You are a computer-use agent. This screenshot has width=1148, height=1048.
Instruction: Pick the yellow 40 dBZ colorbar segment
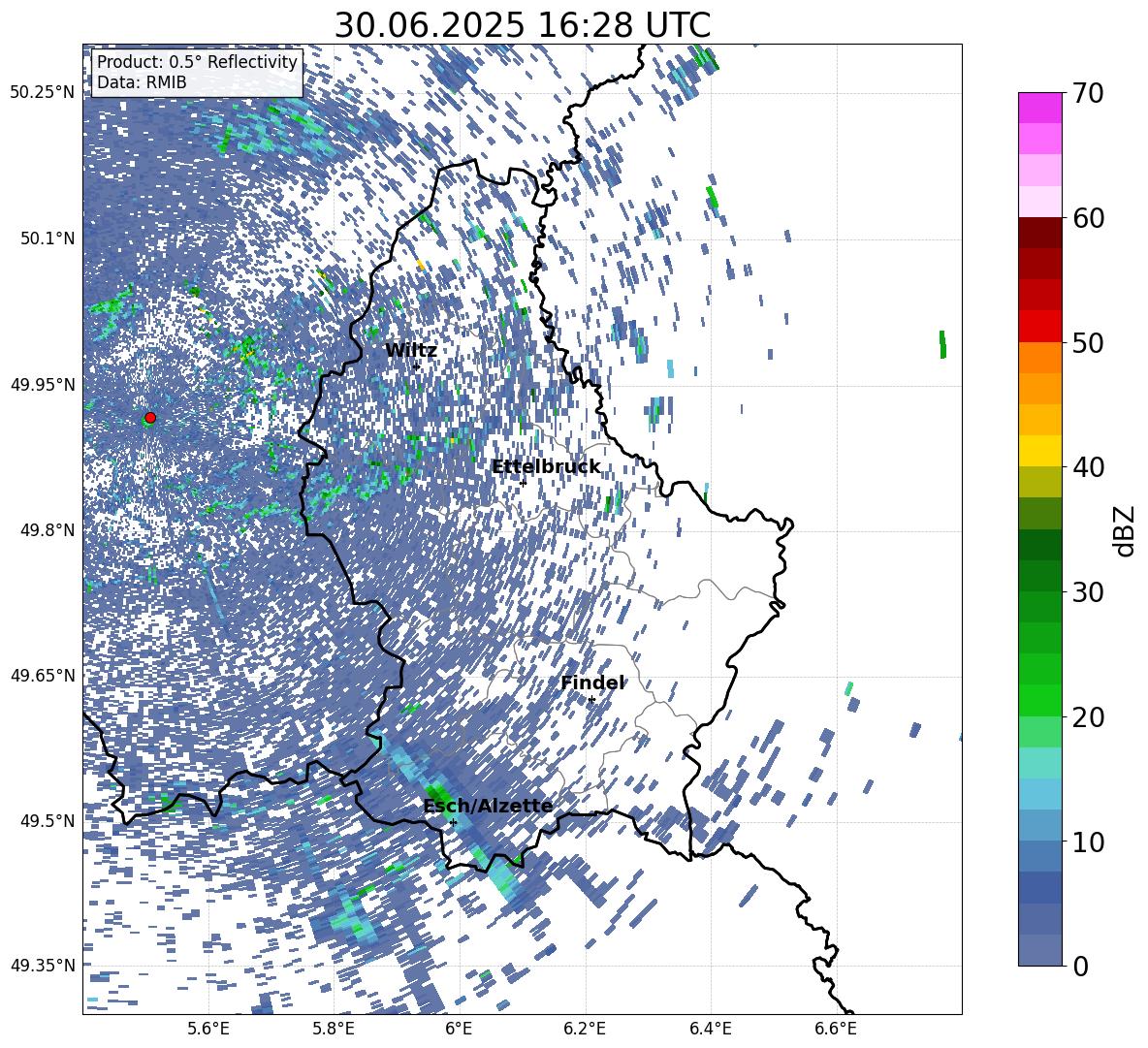pos(1039,451)
